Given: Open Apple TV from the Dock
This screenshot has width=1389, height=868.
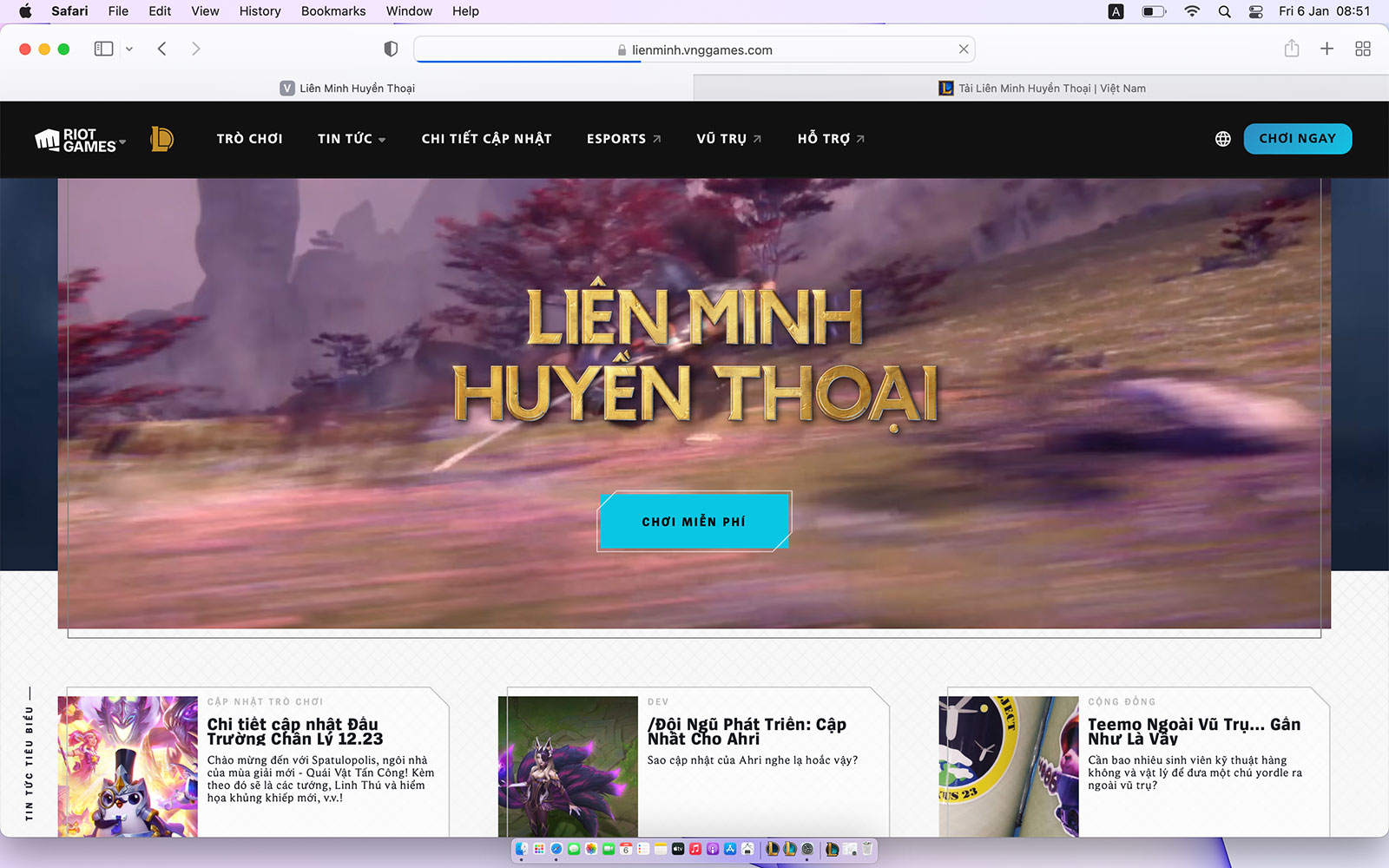Looking at the screenshot, I should pyautogui.click(x=678, y=849).
